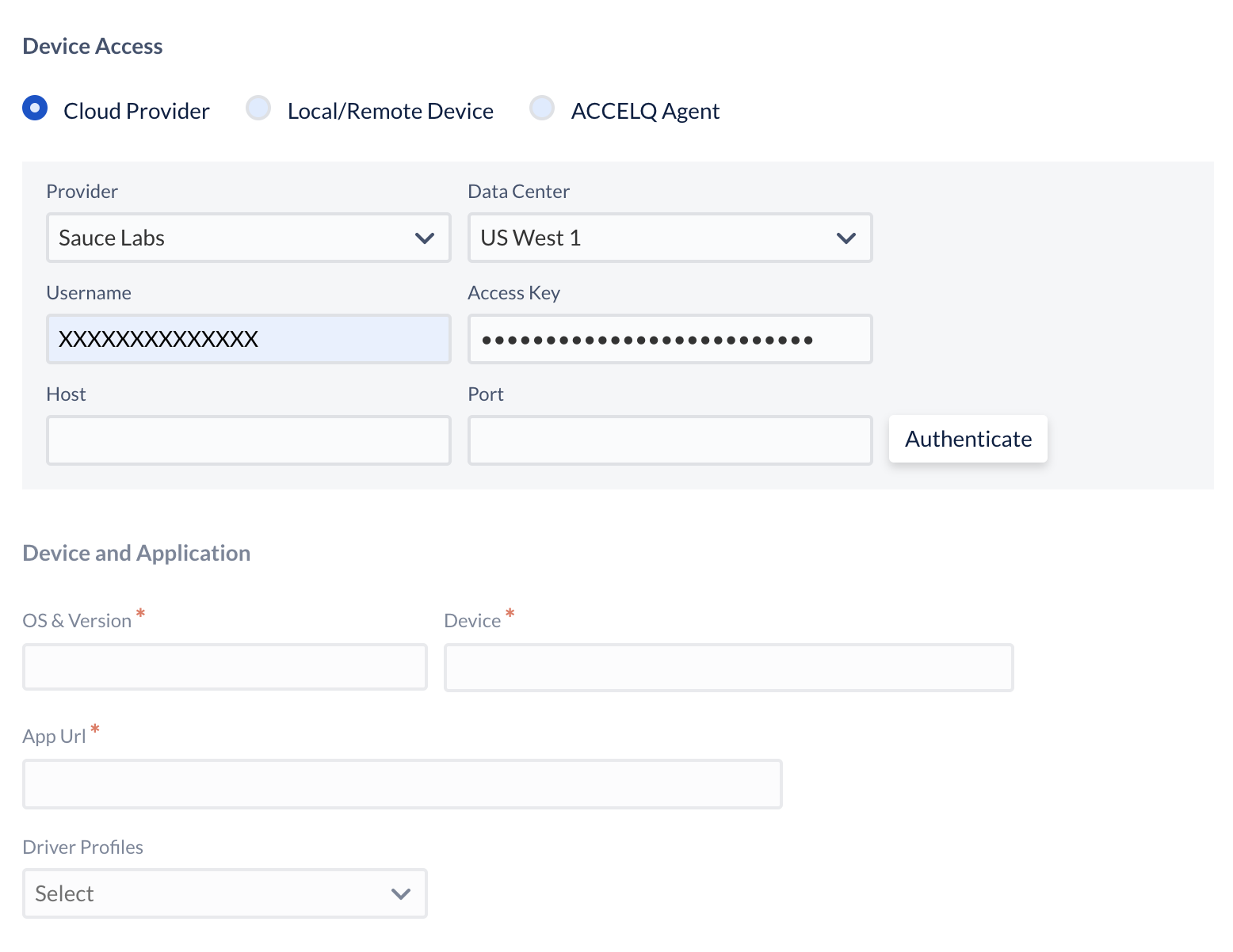Click into the Host field
1233x952 pixels.
pos(249,440)
